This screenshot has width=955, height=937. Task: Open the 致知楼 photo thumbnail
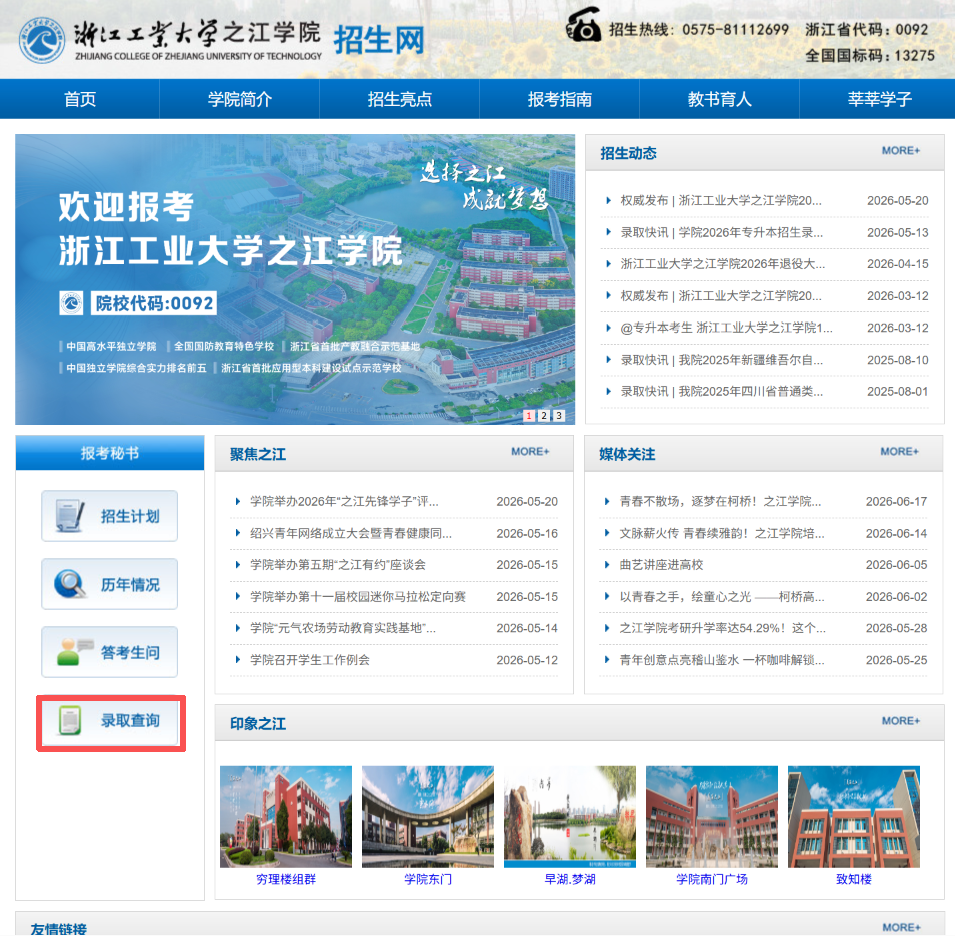(x=853, y=816)
